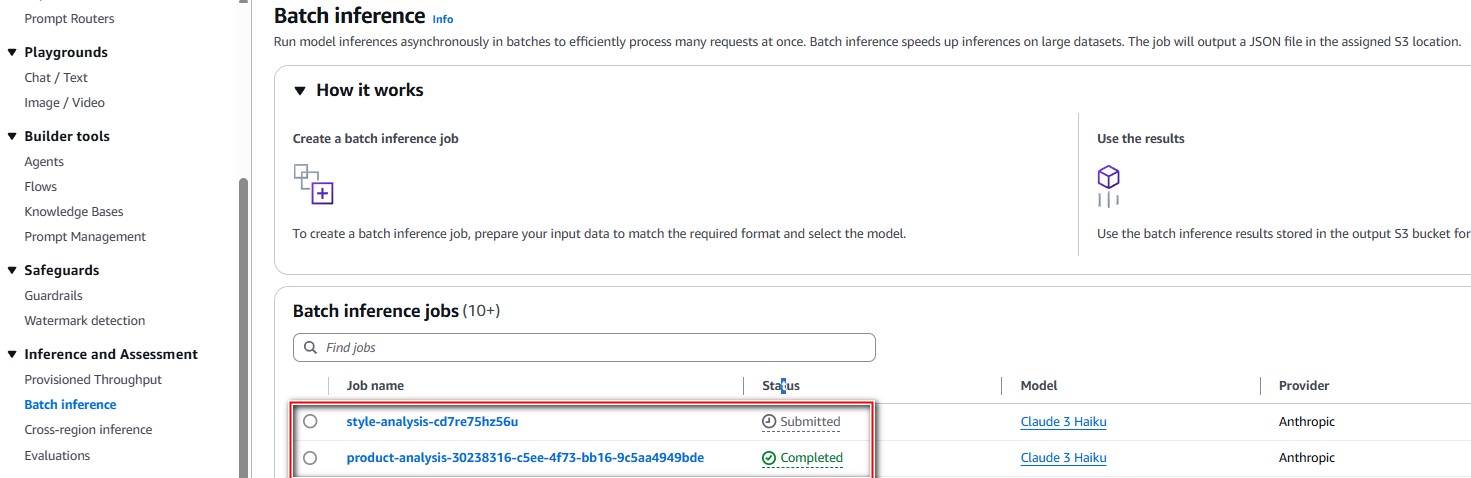This screenshot has width=1471, height=478.
Task: Open Chat / Text playground
Action: [56, 78]
